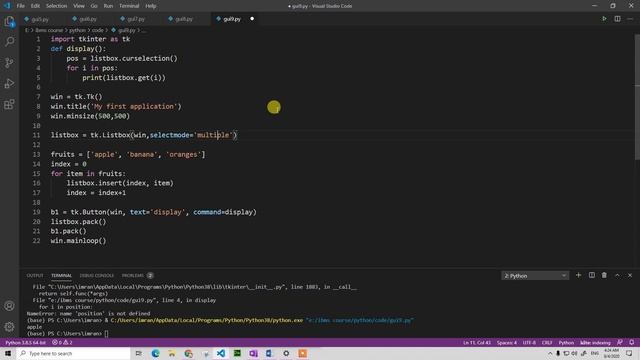The width and height of the screenshot is (640, 360).
Task: Kill terminal with the trash icon
Action: click(x=604, y=276)
